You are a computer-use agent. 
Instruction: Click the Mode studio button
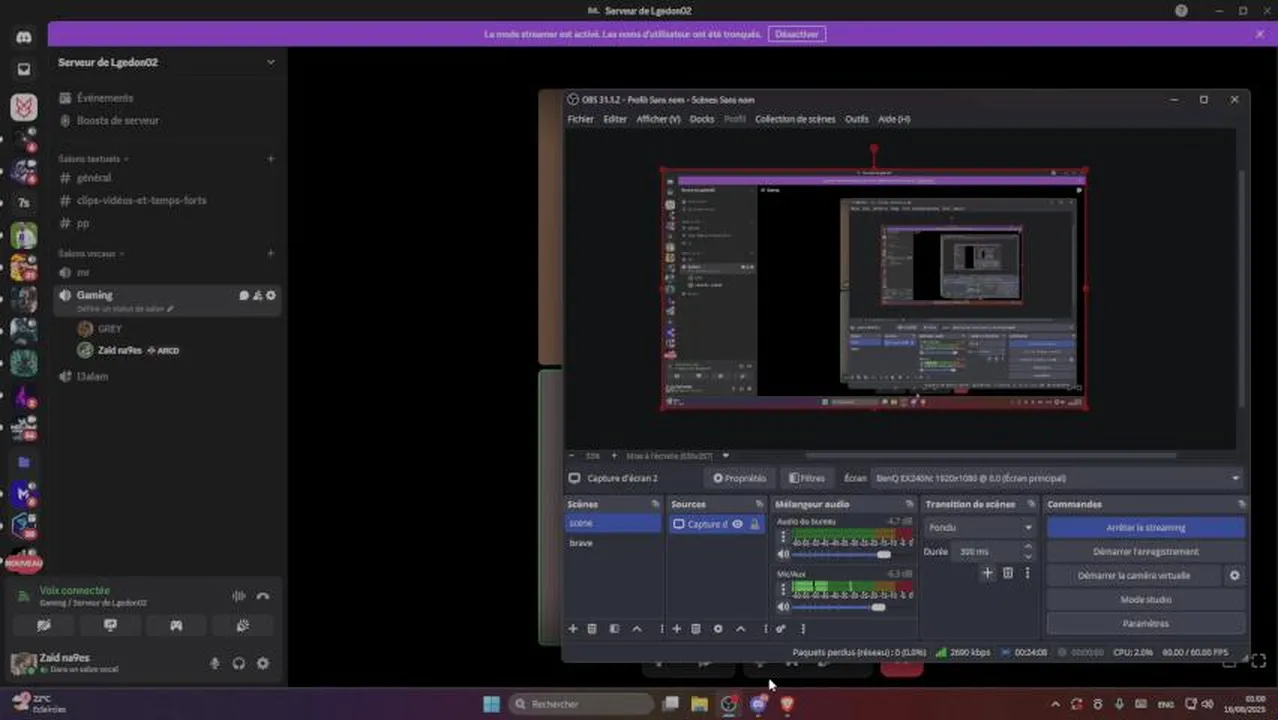(x=1146, y=600)
